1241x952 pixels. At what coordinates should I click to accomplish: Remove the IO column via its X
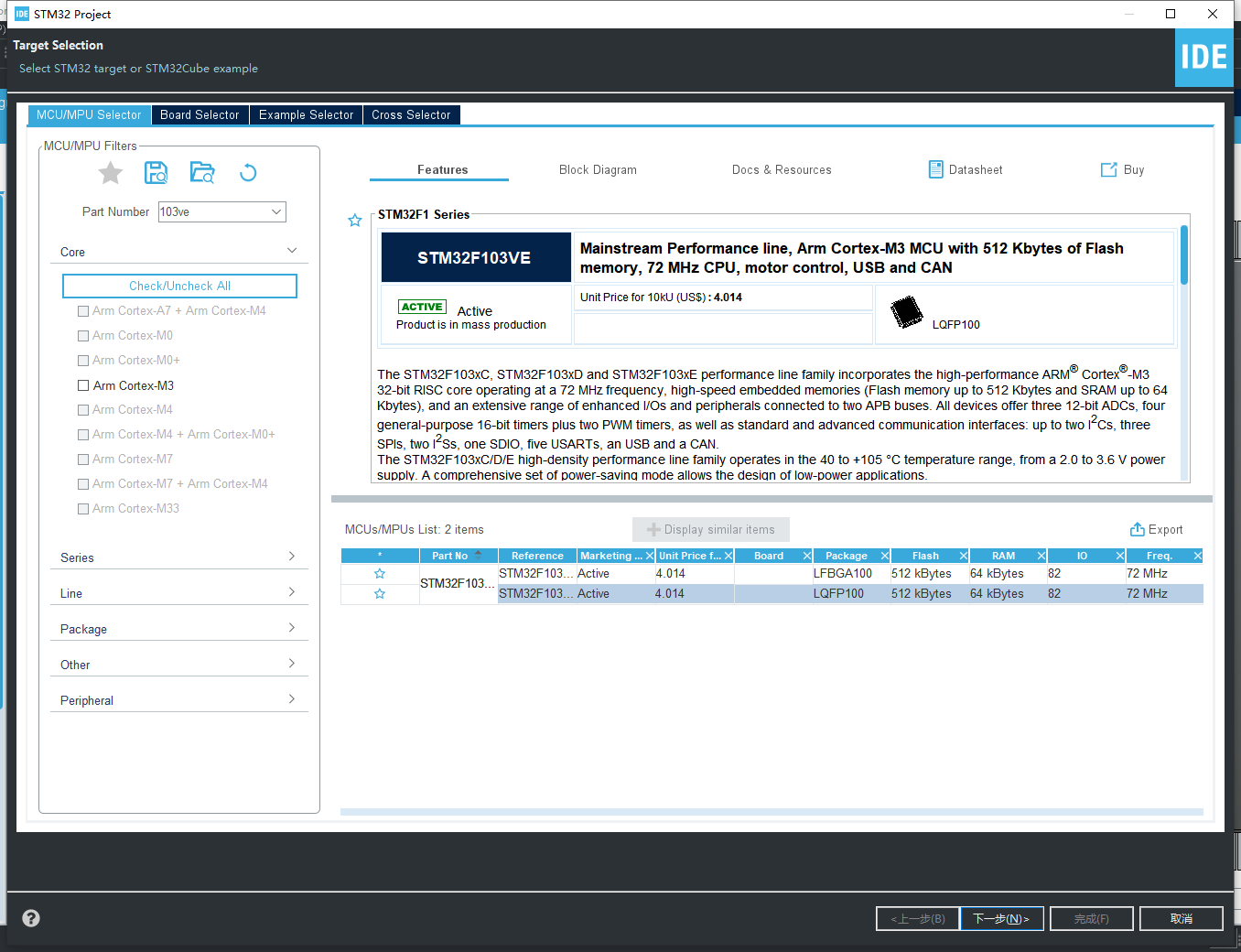(x=1120, y=556)
